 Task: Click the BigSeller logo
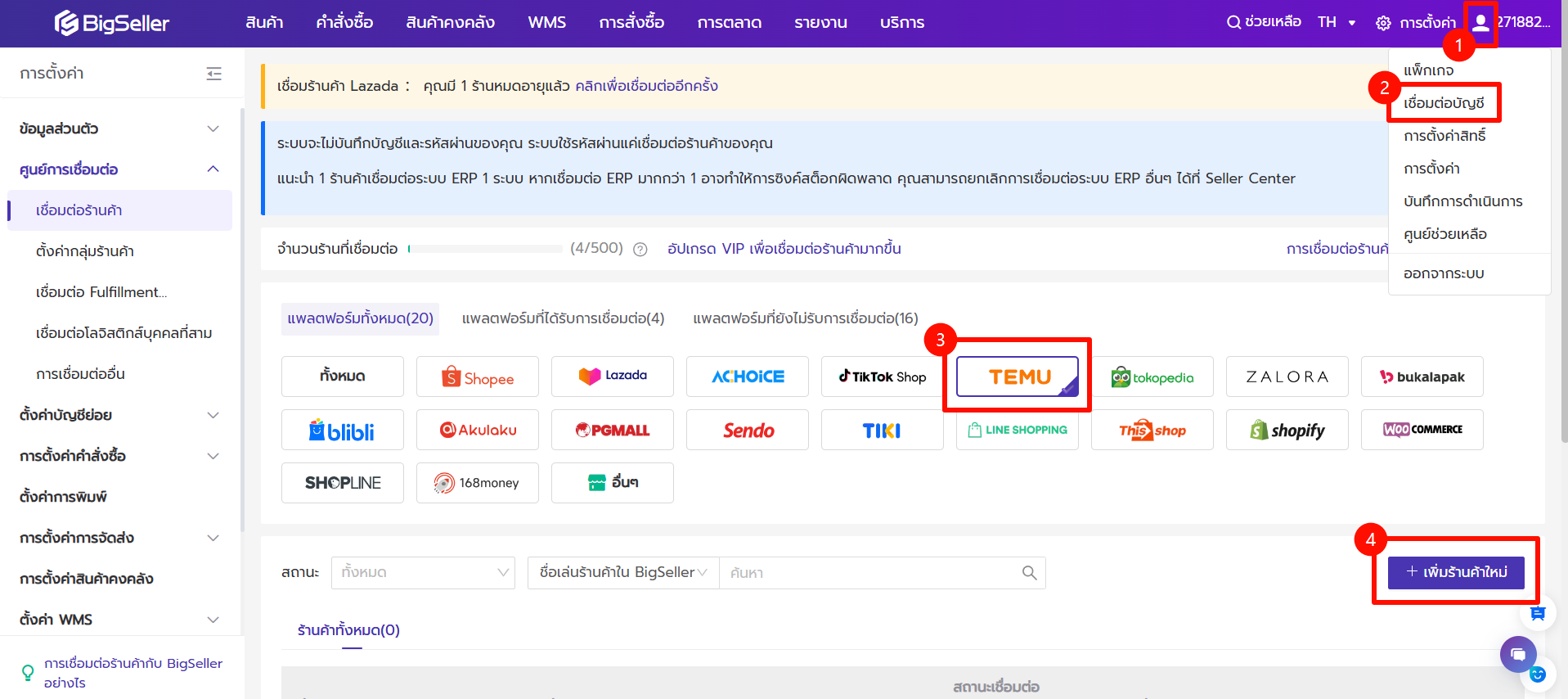(x=112, y=23)
